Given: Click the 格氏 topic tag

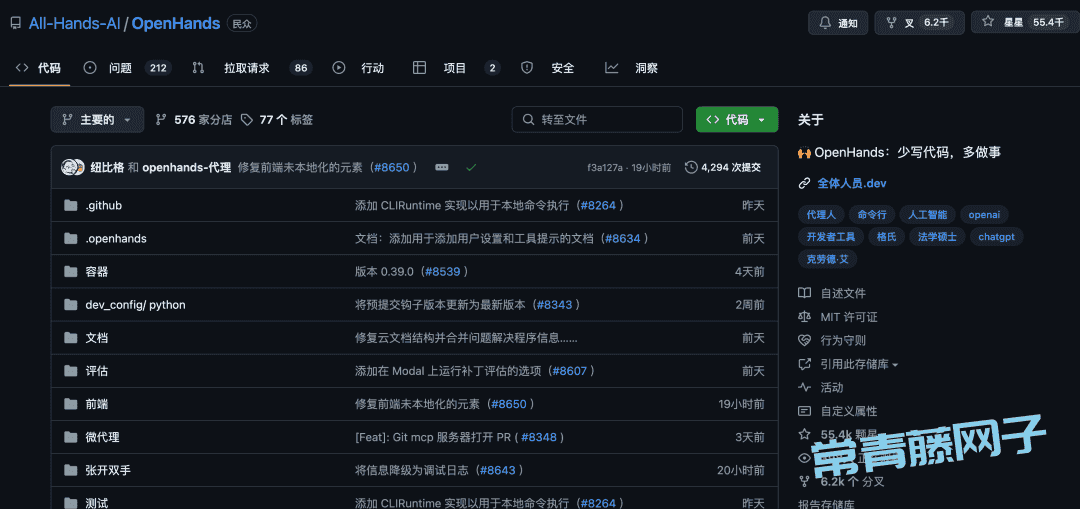Looking at the screenshot, I should point(886,237).
